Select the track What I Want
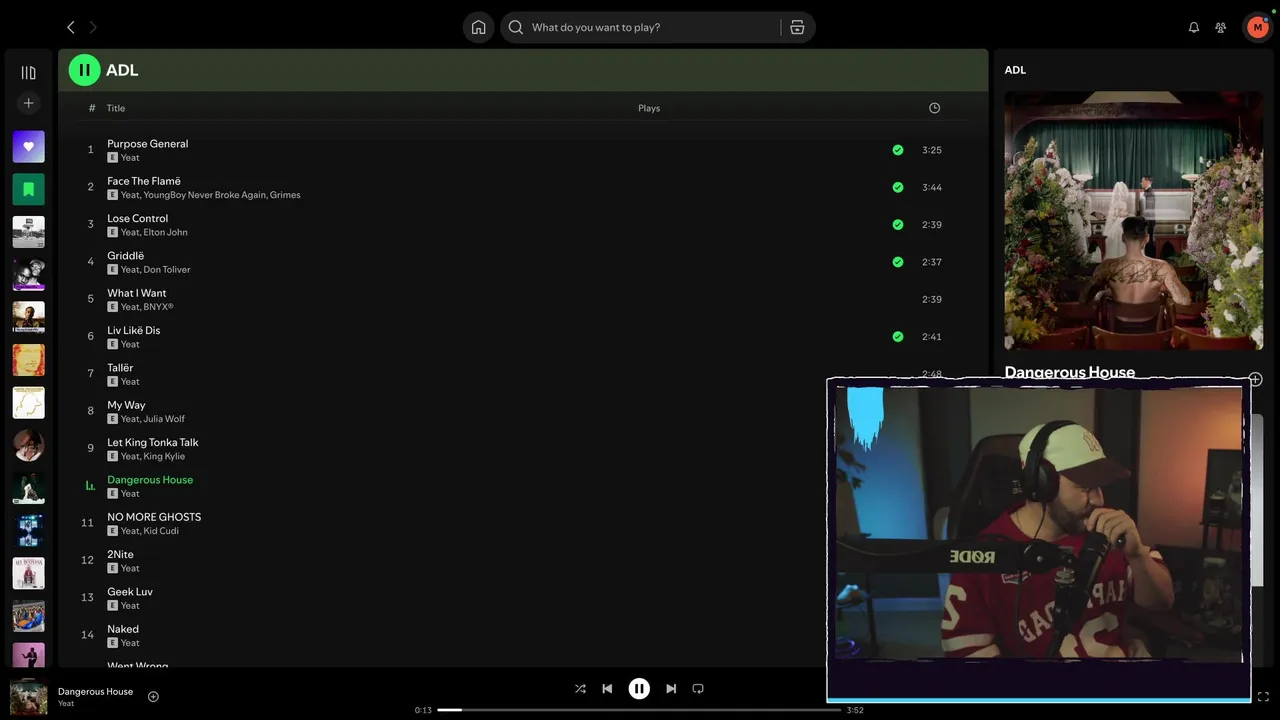Image resolution: width=1280 pixels, height=720 pixels. (136, 293)
